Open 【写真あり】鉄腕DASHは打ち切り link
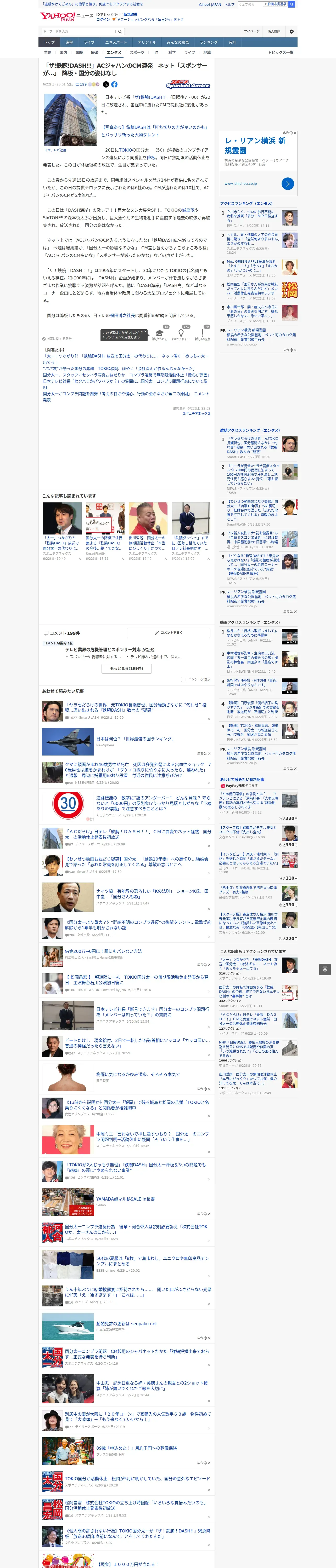This screenshot has height=1568, width=336. [155, 131]
